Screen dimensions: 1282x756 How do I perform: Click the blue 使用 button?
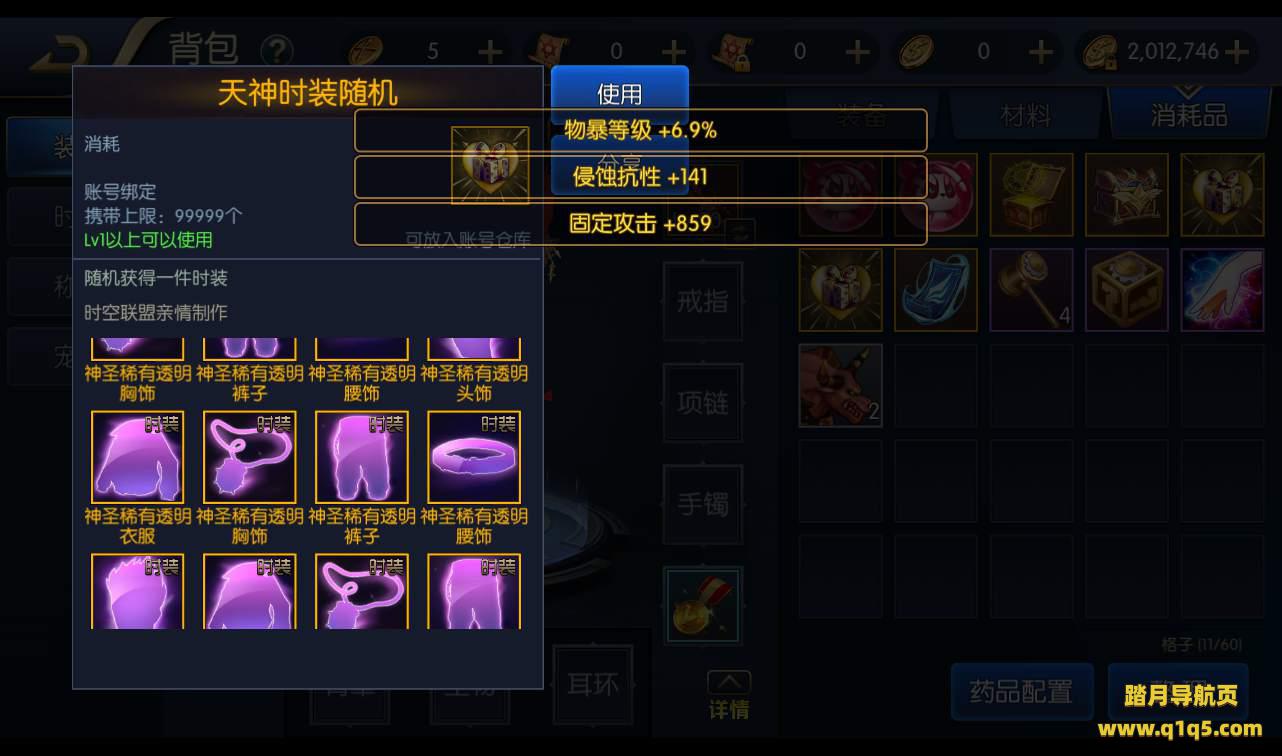click(x=619, y=93)
